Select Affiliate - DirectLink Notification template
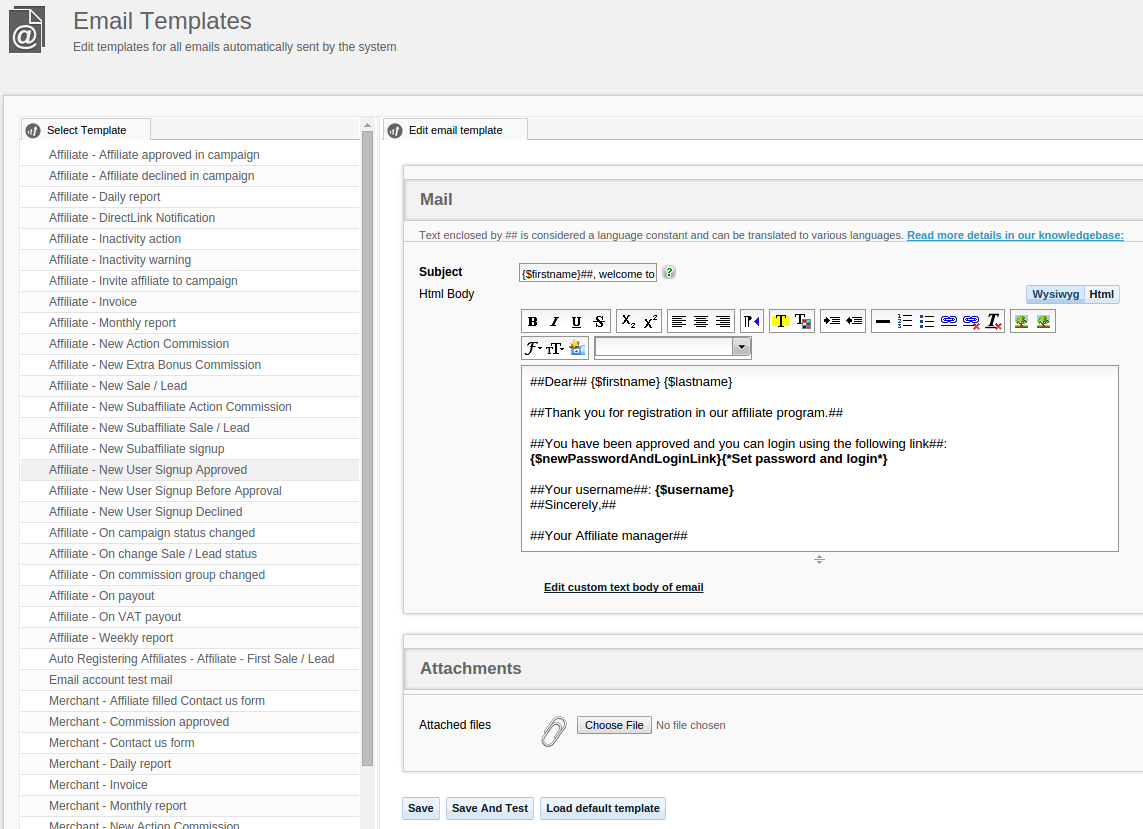Image resolution: width=1143 pixels, height=829 pixels. (190, 218)
